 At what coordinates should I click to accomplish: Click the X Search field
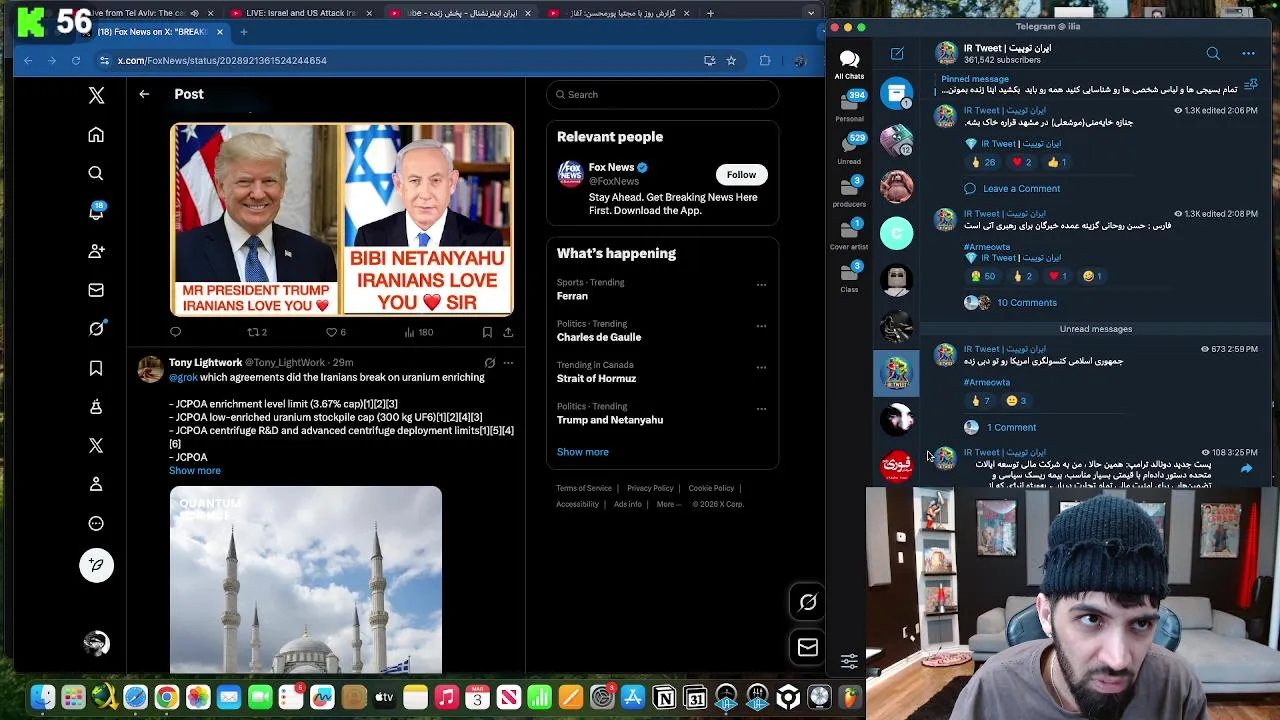(662, 95)
